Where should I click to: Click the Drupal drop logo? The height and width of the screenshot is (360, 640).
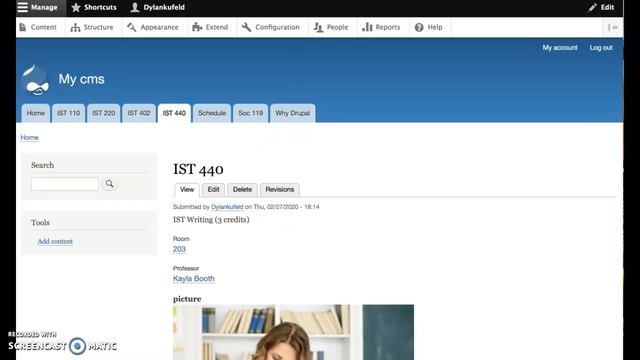click(36, 80)
